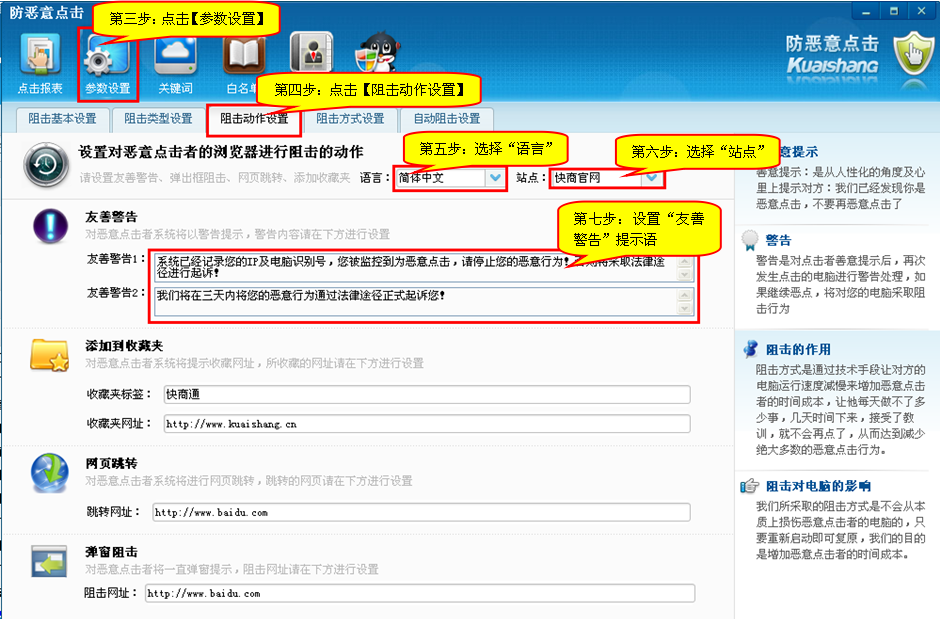Open the 白名单 book icon

pyautogui.click(x=243, y=58)
